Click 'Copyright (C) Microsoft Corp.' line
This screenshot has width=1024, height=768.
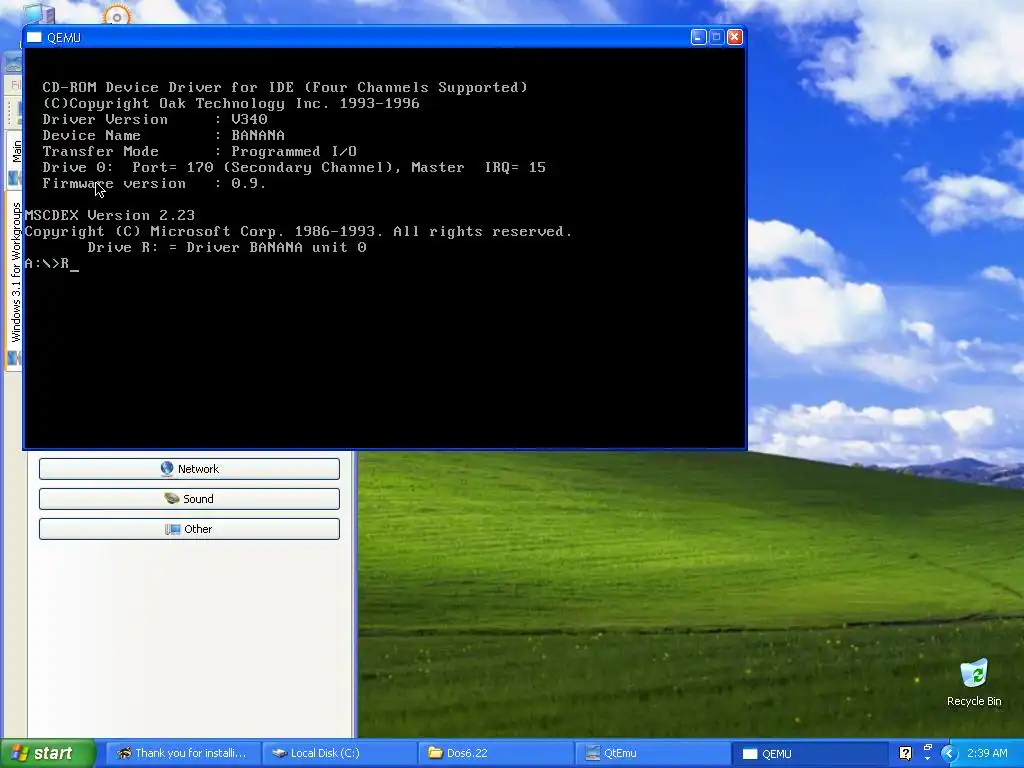pyautogui.click(x=298, y=232)
